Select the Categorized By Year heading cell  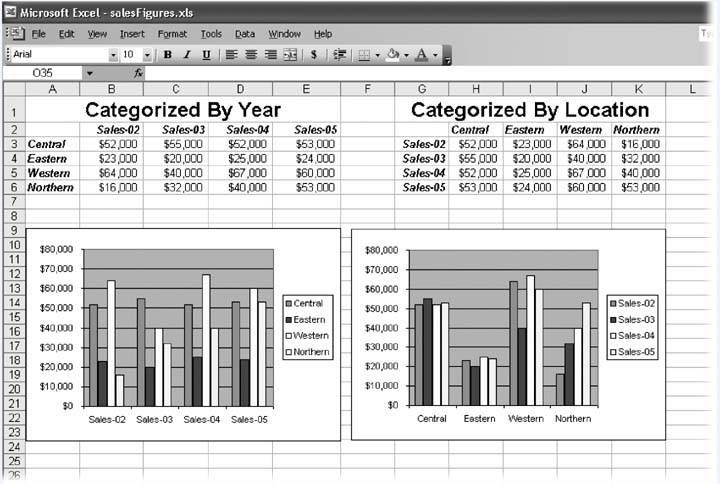(183, 110)
